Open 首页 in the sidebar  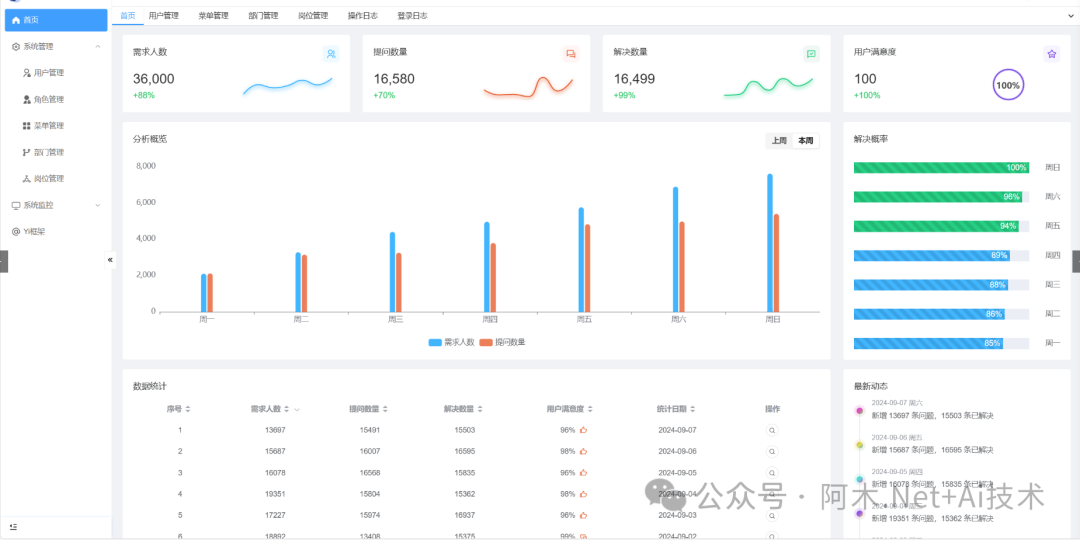click(x=56, y=20)
